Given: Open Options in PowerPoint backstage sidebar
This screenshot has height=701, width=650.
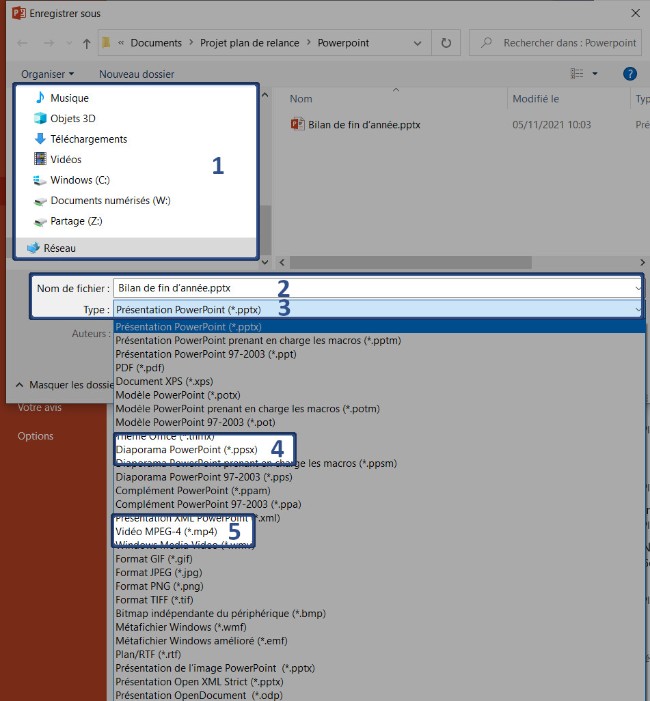Looking at the screenshot, I should 35,436.
